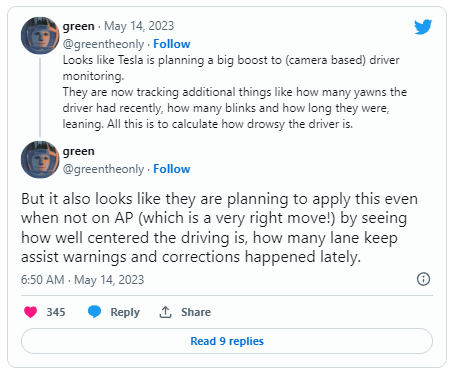Image resolution: width=455 pixels, height=373 pixels.
Task: Click the top @greentheonly handle
Action: point(103,44)
